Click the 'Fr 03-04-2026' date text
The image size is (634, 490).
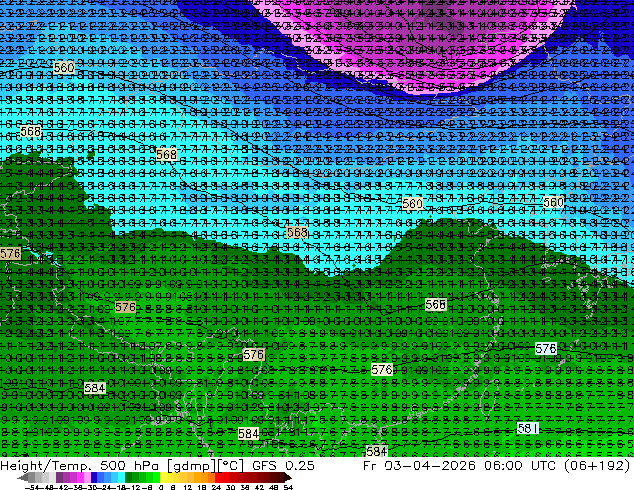click(x=419, y=465)
